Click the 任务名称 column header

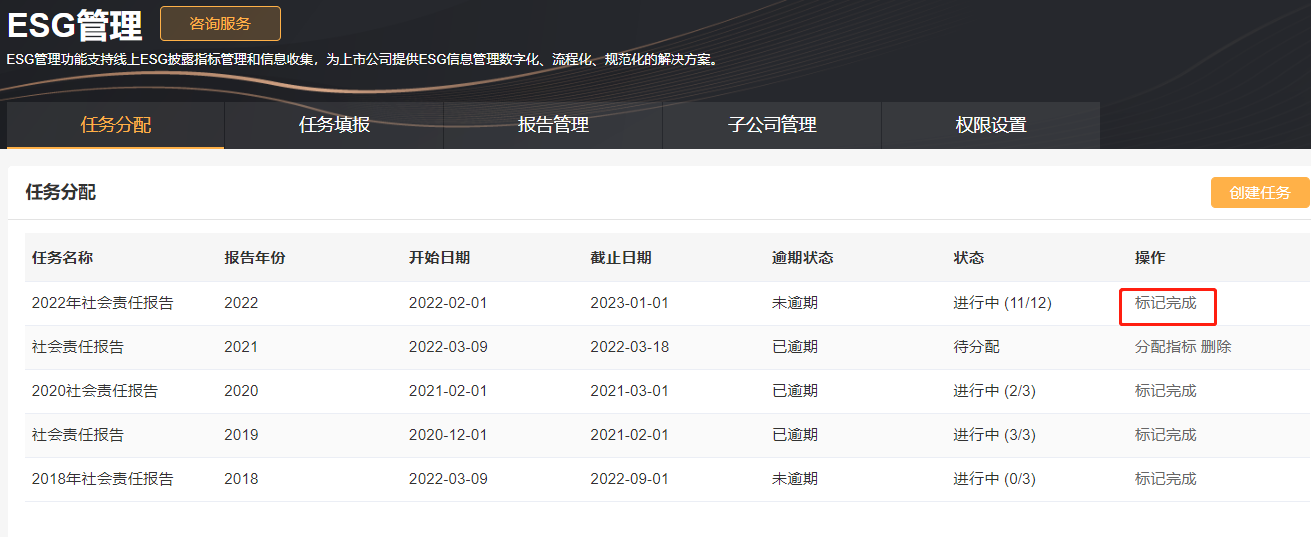click(62, 258)
